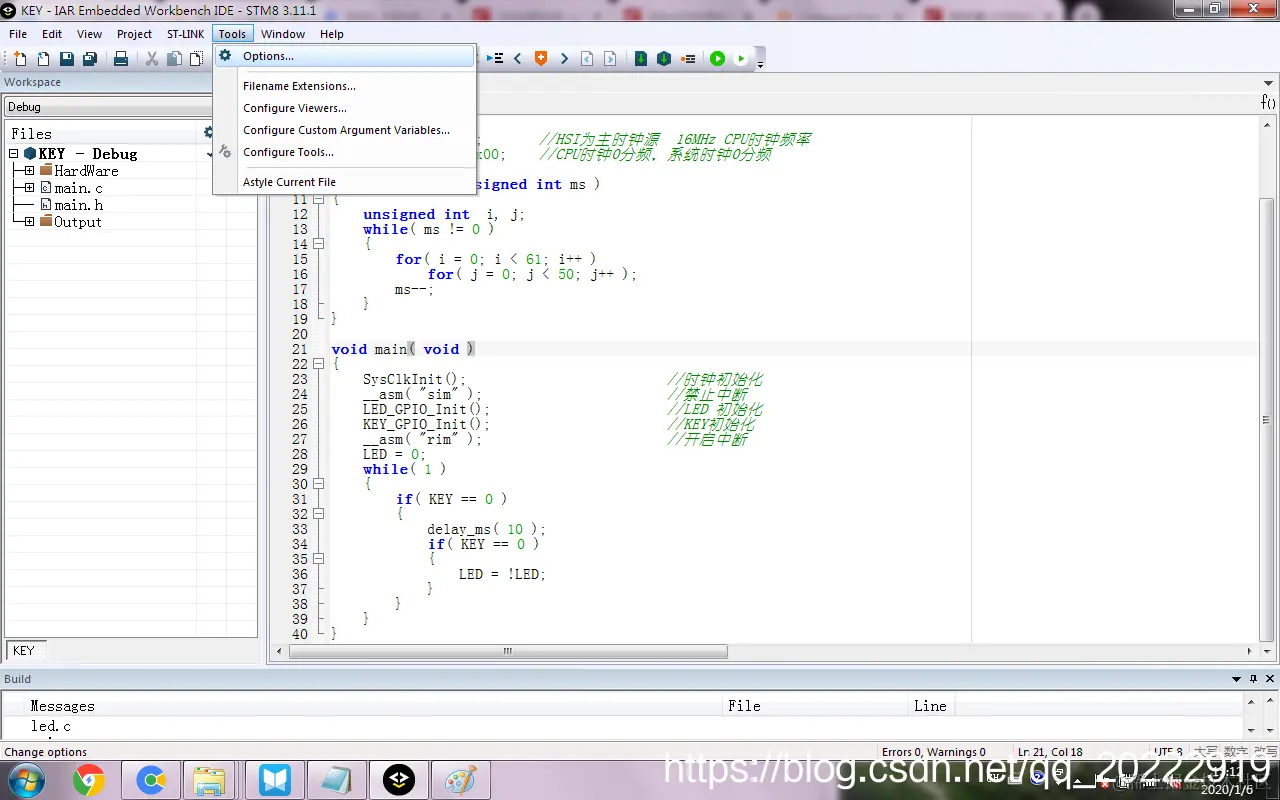Collapse code fold at line 30
This screenshot has height=800, width=1280.
tap(319, 484)
